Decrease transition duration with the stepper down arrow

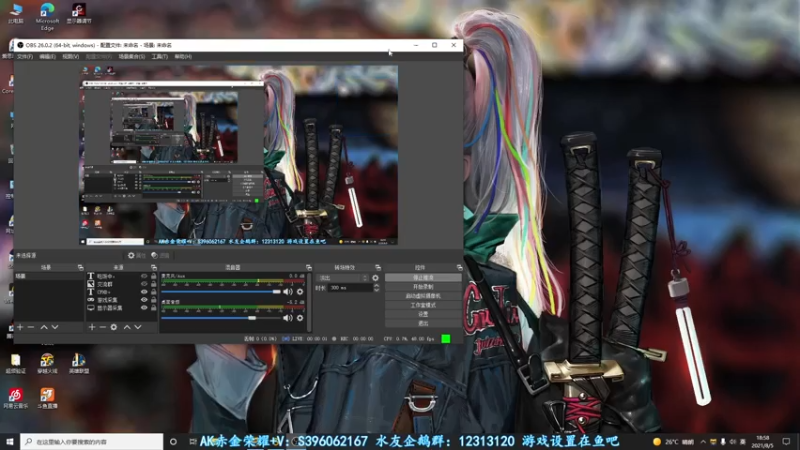[x=377, y=290]
